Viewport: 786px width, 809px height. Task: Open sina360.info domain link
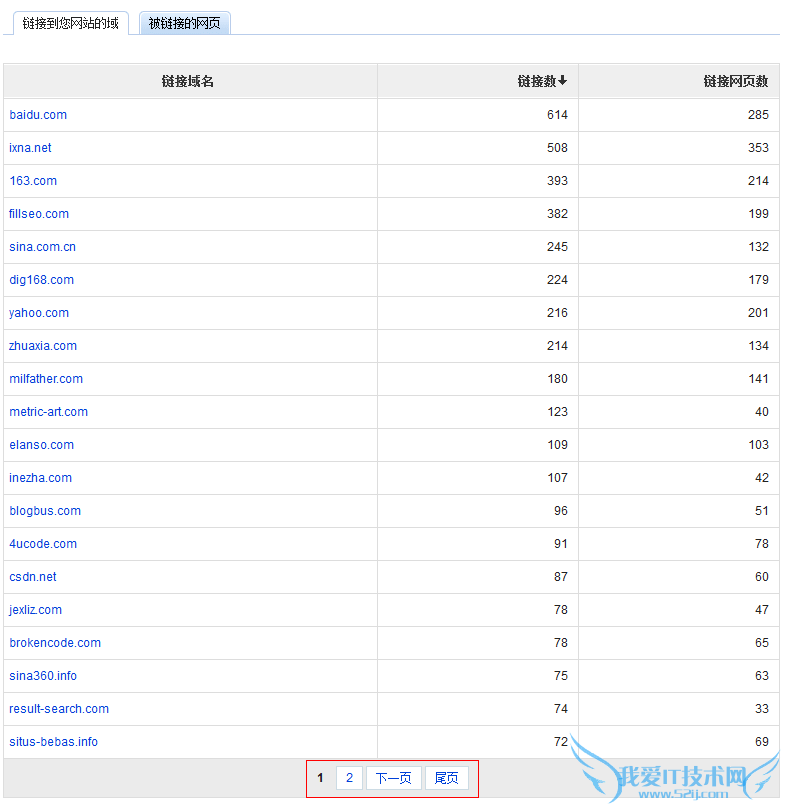point(43,676)
